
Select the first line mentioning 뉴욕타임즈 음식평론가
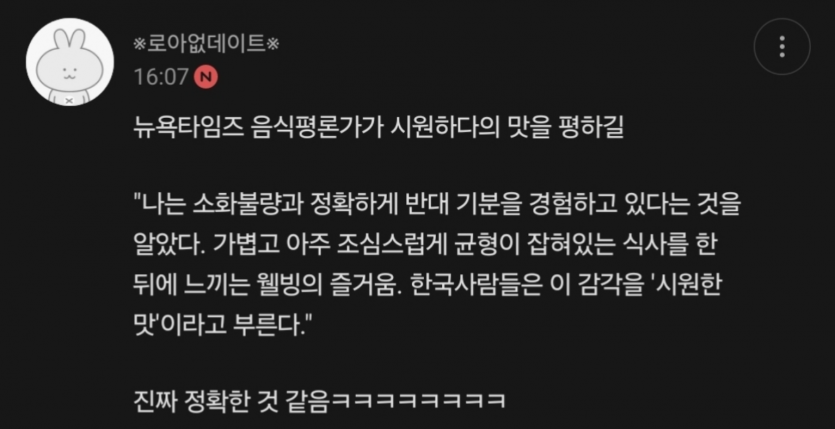[x=379, y=128]
